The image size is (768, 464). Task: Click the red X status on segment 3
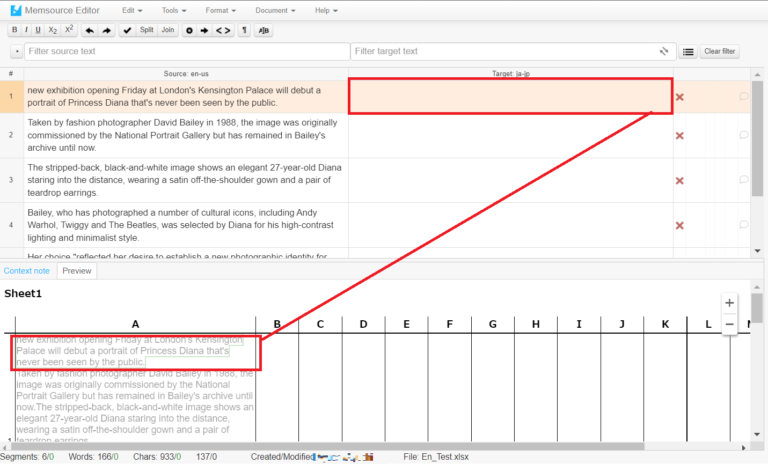coord(680,181)
